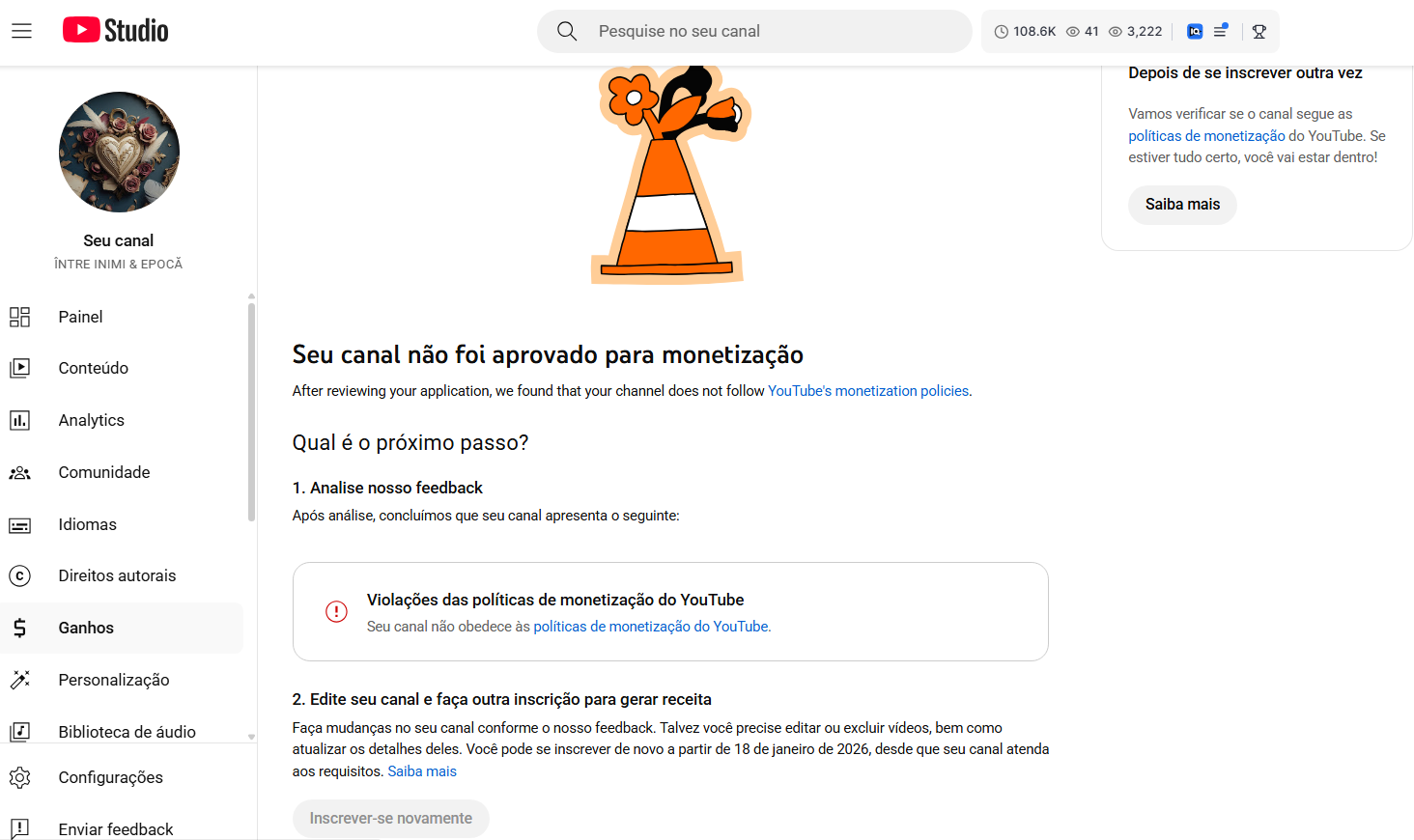This screenshot has width=1414, height=840.
Task: Click the trophy icon in top bar
Action: coord(1259,31)
